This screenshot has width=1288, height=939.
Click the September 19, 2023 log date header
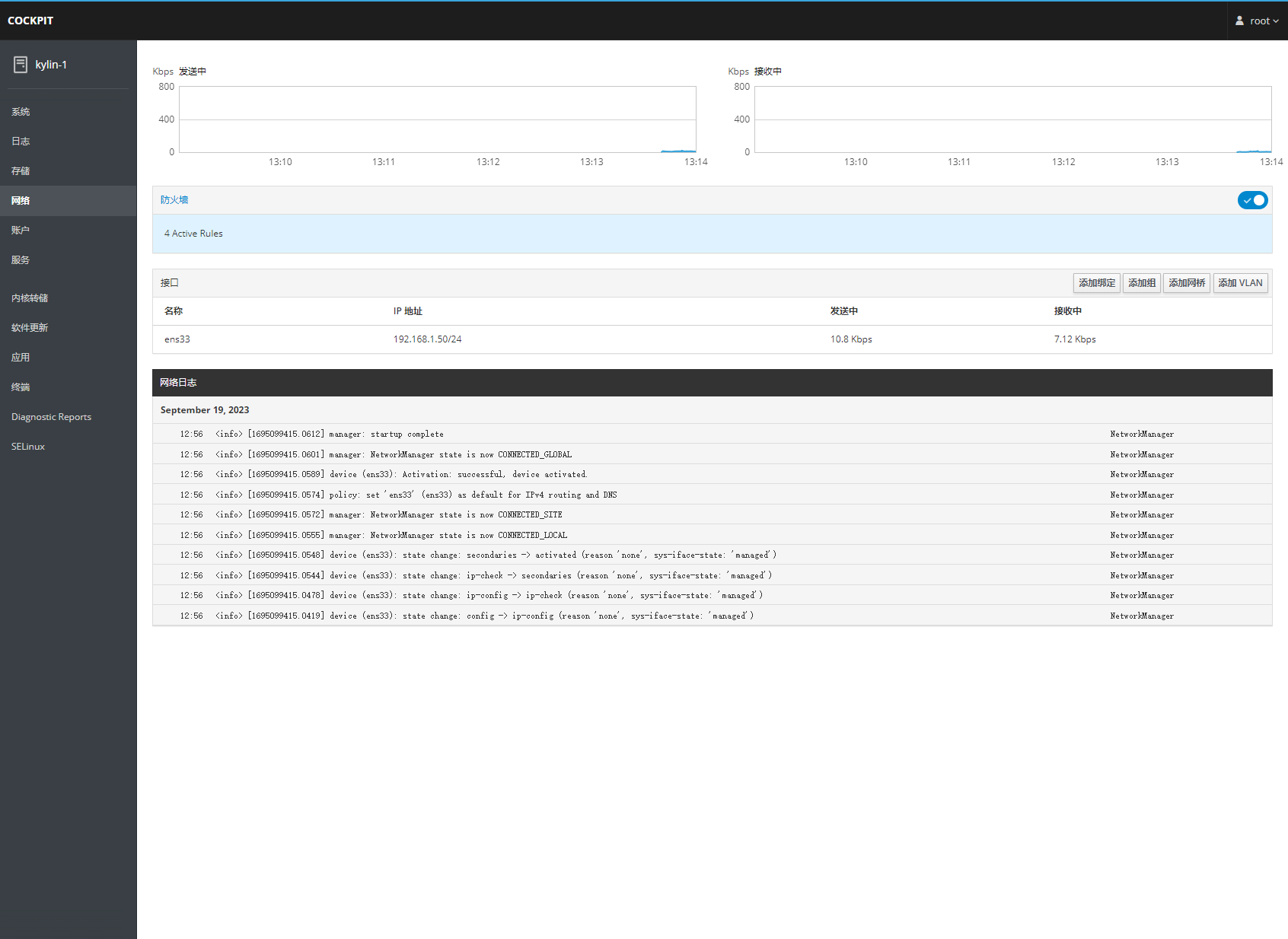[x=205, y=410]
